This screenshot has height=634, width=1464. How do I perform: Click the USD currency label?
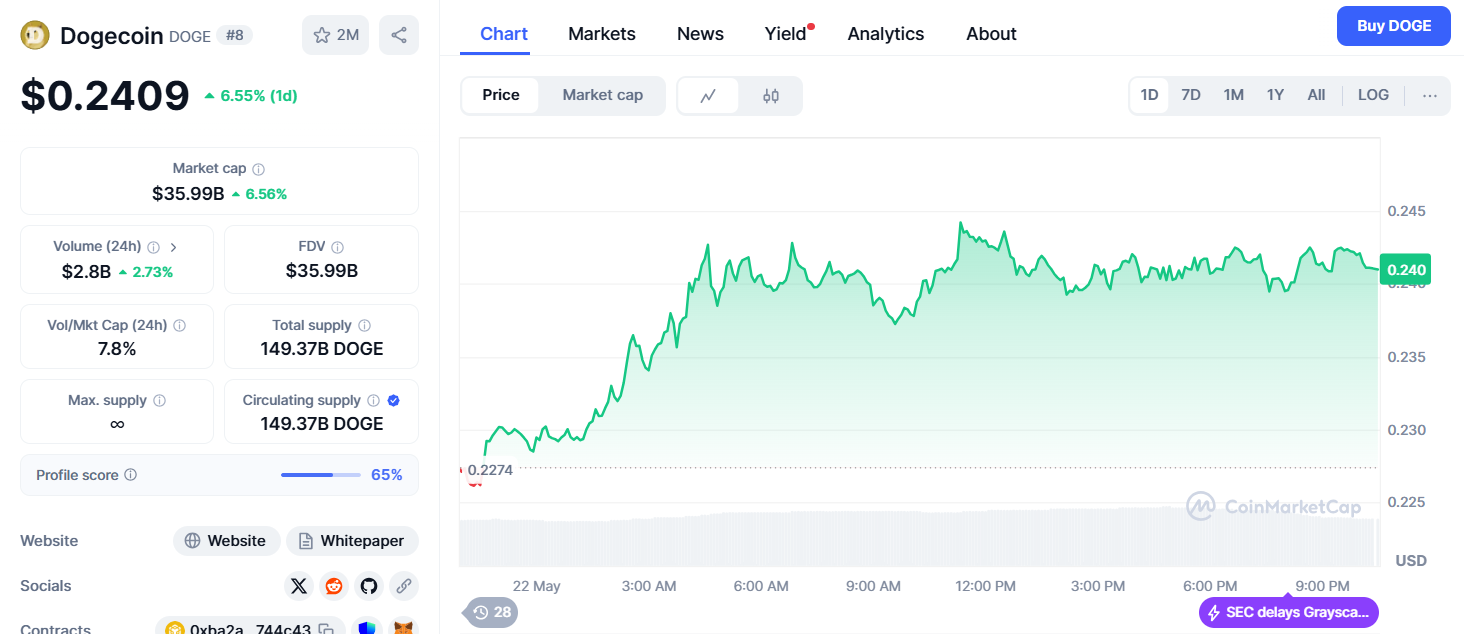[x=1411, y=560]
